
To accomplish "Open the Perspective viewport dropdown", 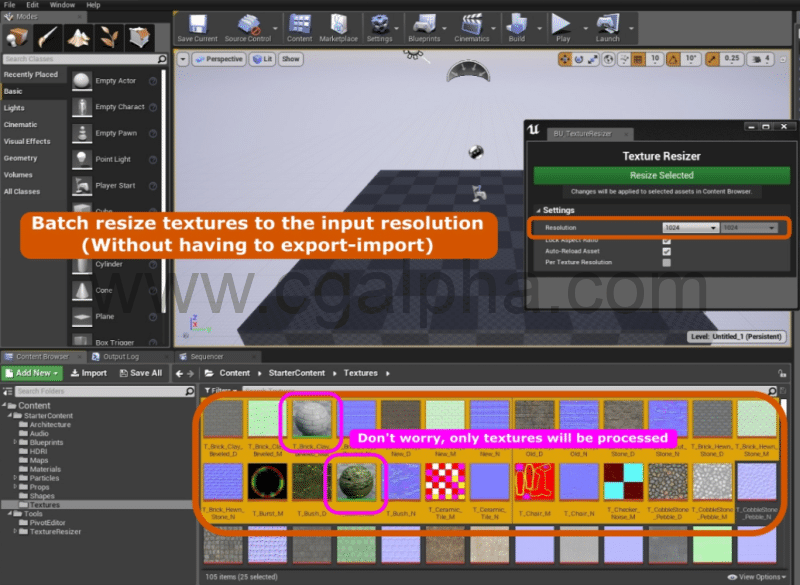I will (219, 60).
